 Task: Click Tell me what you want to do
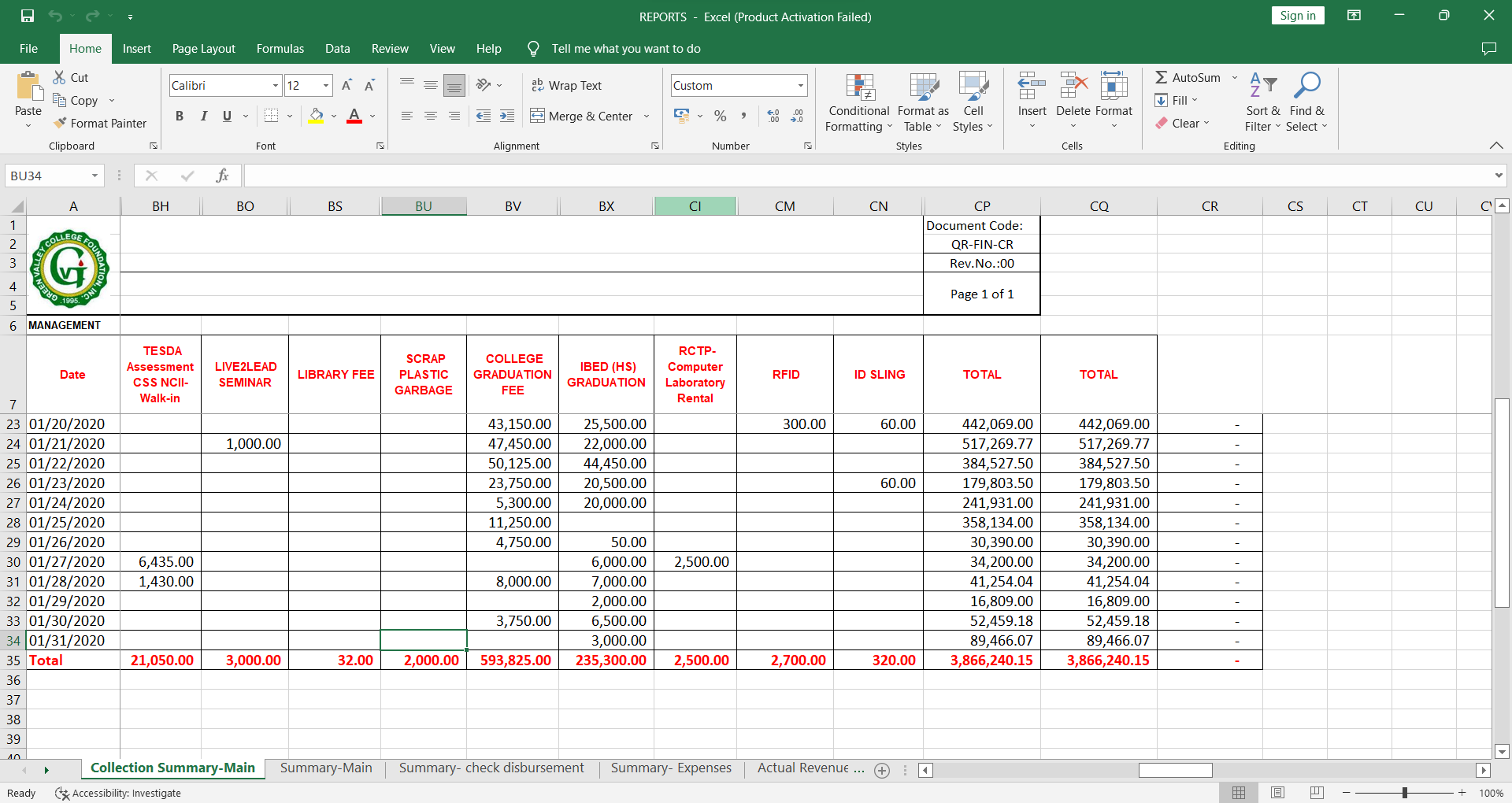coord(625,49)
